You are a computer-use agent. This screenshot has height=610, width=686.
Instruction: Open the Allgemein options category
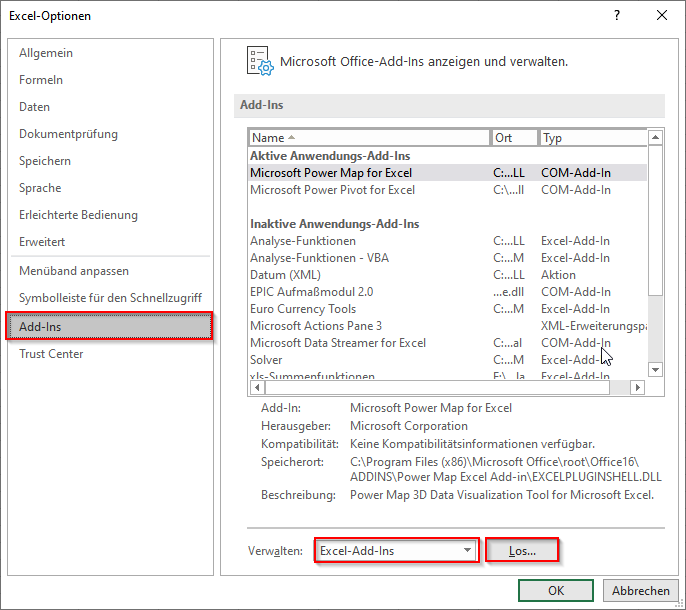click(110, 53)
